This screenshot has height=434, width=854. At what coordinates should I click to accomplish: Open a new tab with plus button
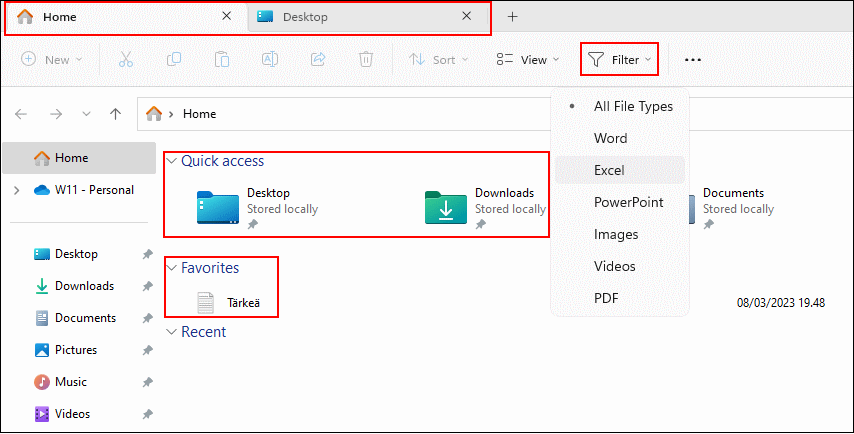(x=513, y=17)
